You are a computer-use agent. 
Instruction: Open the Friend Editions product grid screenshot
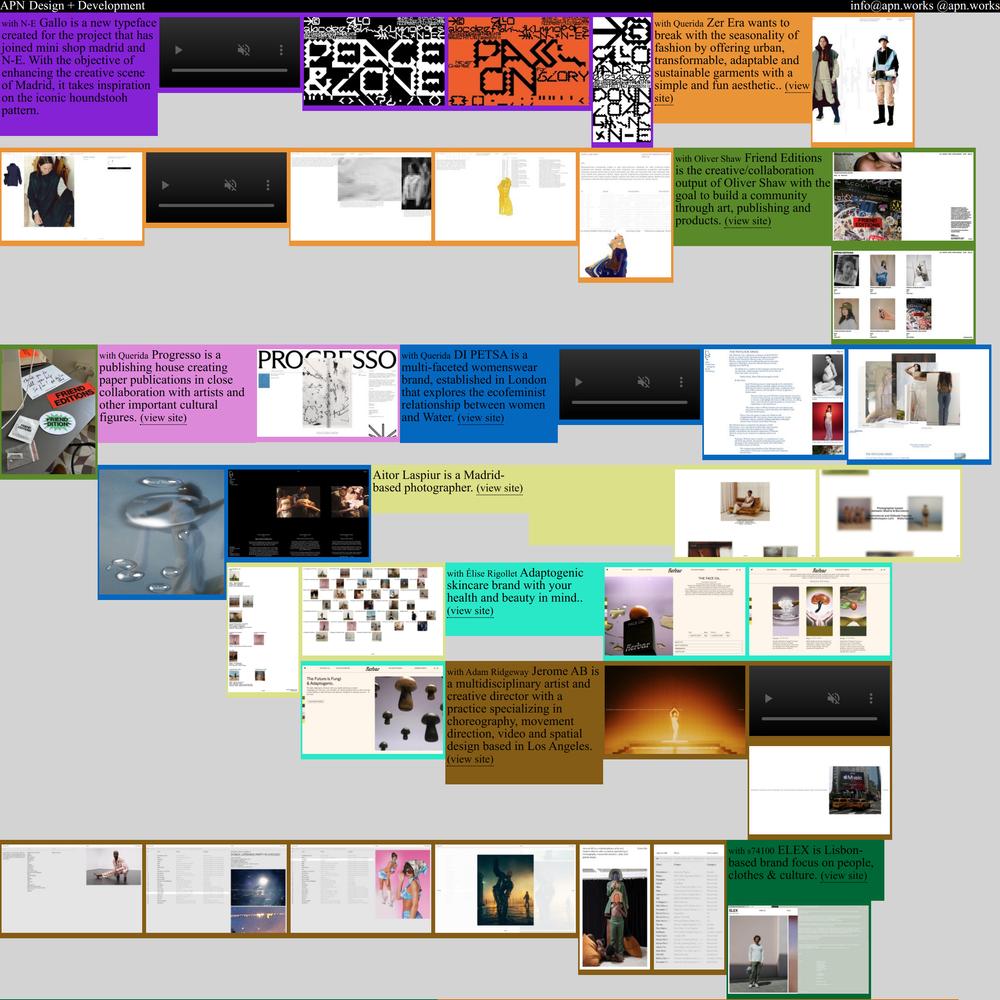pos(904,295)
